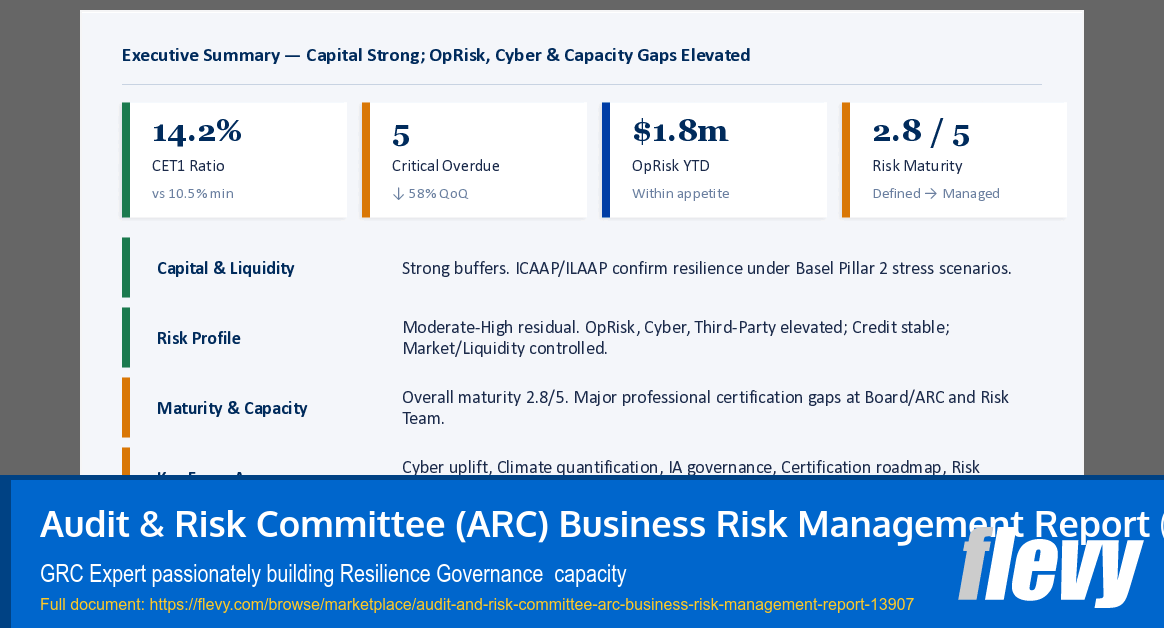1164x628 pixels.
Task: Select the 'OpRisk YTD' label
Action: [670, 166]
